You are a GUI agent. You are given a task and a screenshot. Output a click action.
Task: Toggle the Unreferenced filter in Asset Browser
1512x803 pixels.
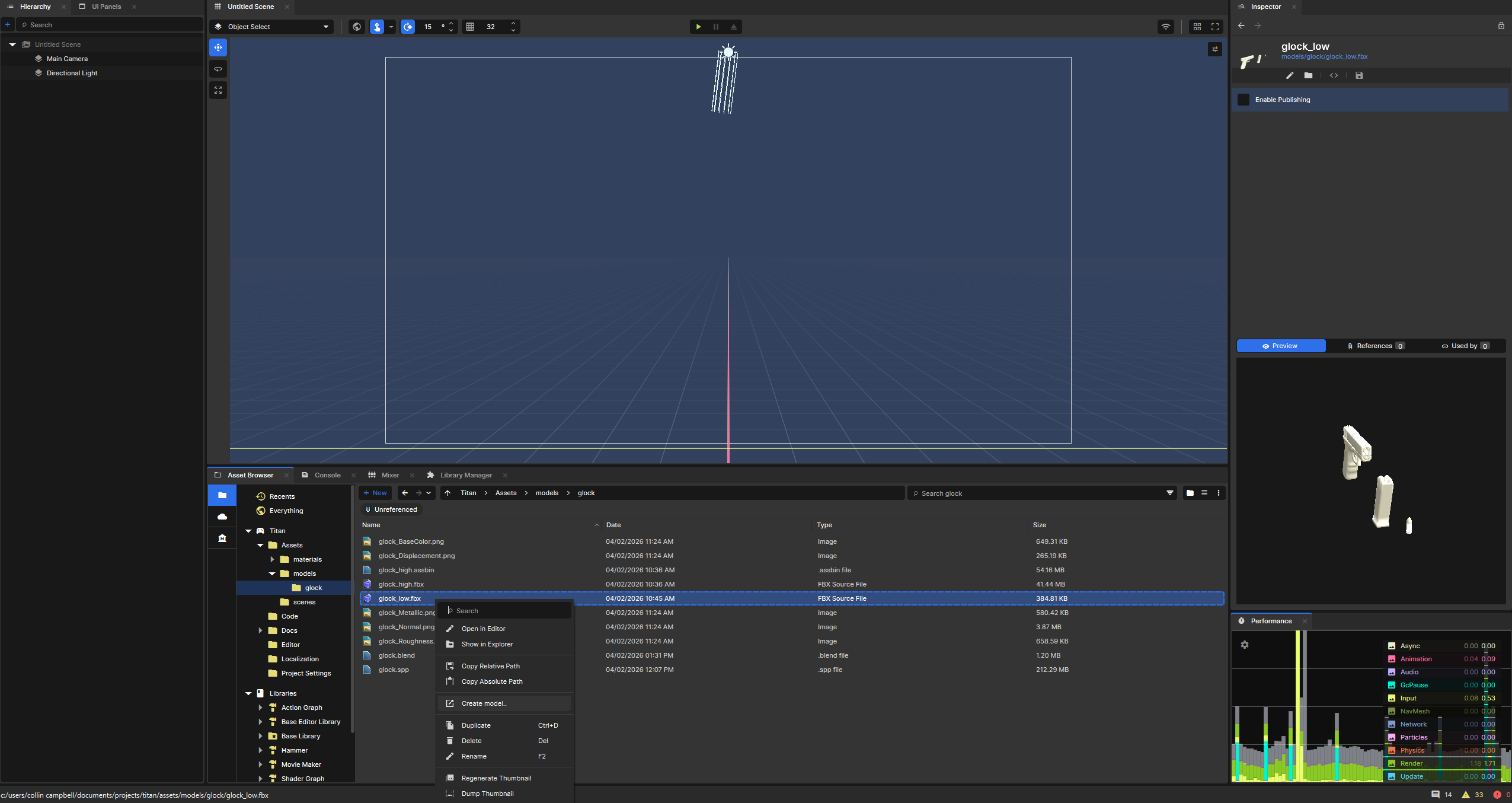(391, 509)
